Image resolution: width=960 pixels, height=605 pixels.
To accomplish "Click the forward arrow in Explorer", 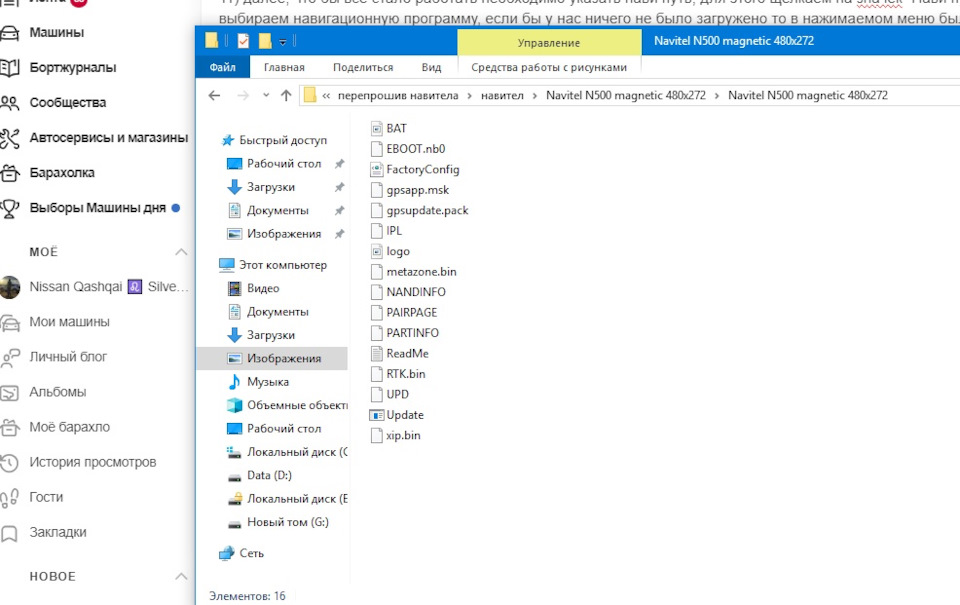I will [x=243, y=96].
